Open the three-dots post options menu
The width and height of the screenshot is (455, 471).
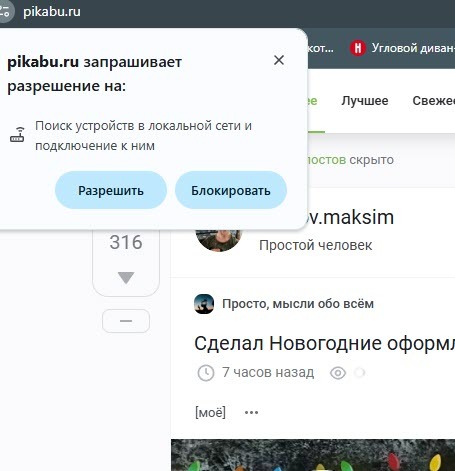click(x=251, y=413)
